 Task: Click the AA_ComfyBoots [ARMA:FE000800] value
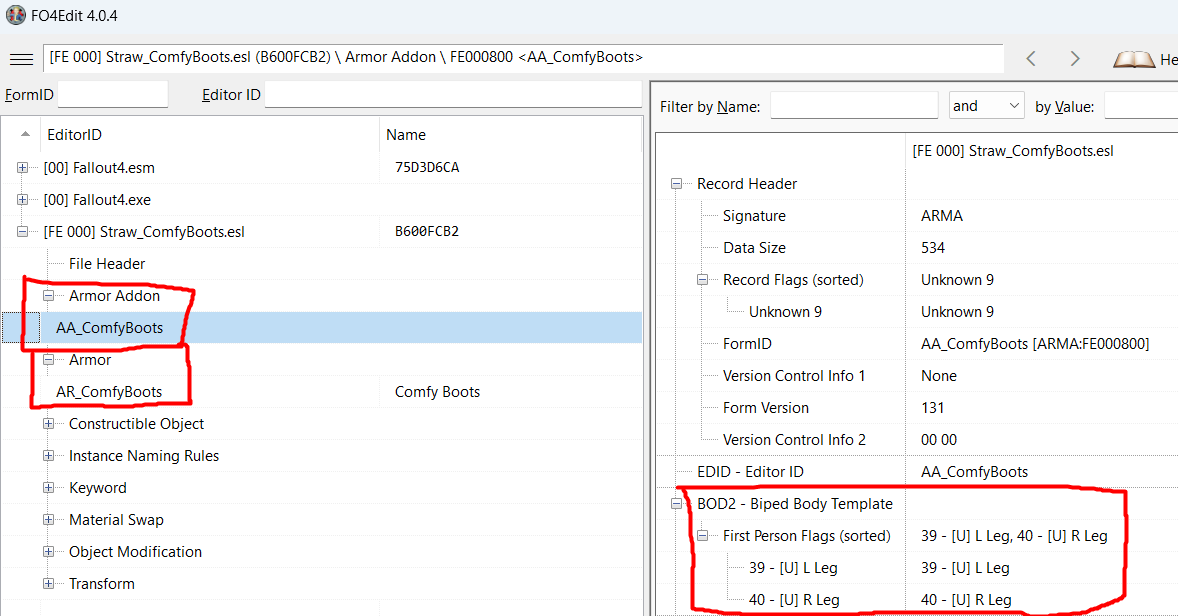[x=1035, y=344]
